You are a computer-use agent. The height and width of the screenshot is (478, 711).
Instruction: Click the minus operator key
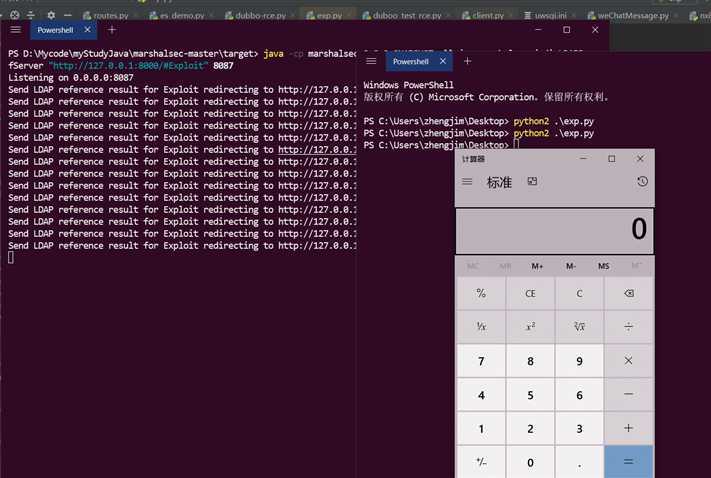628,395
